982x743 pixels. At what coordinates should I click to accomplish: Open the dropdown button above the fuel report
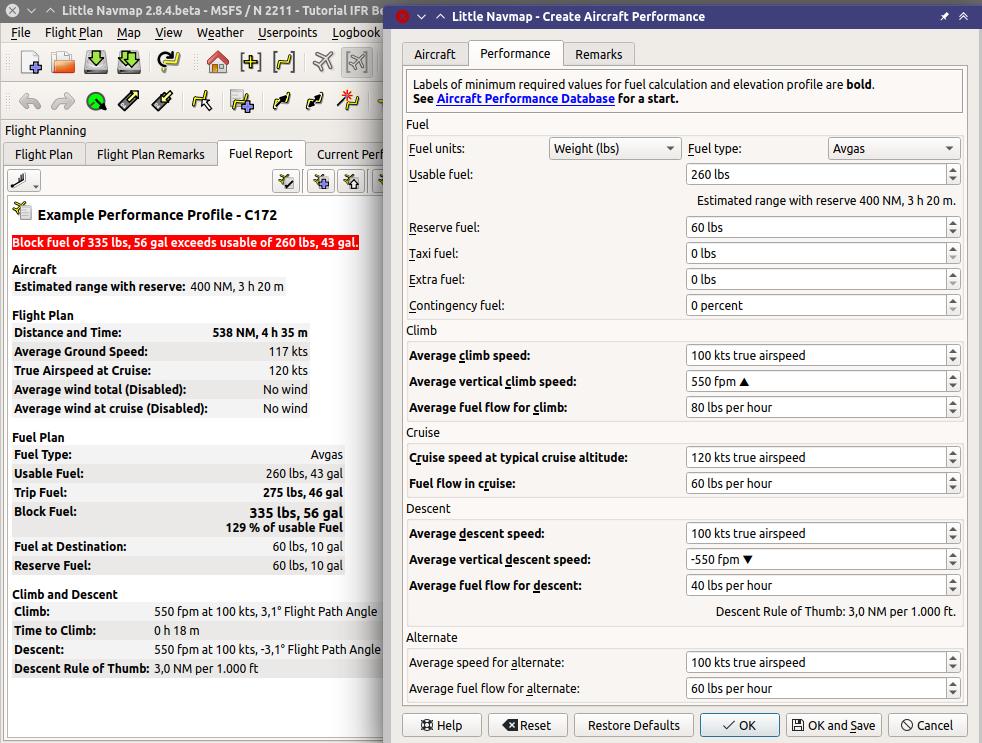(24, 181)
